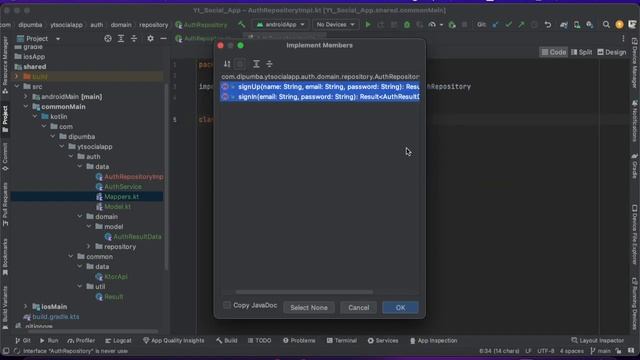
Task: Open Mappers.kt file in tree
Action: [x=117, y=197]
